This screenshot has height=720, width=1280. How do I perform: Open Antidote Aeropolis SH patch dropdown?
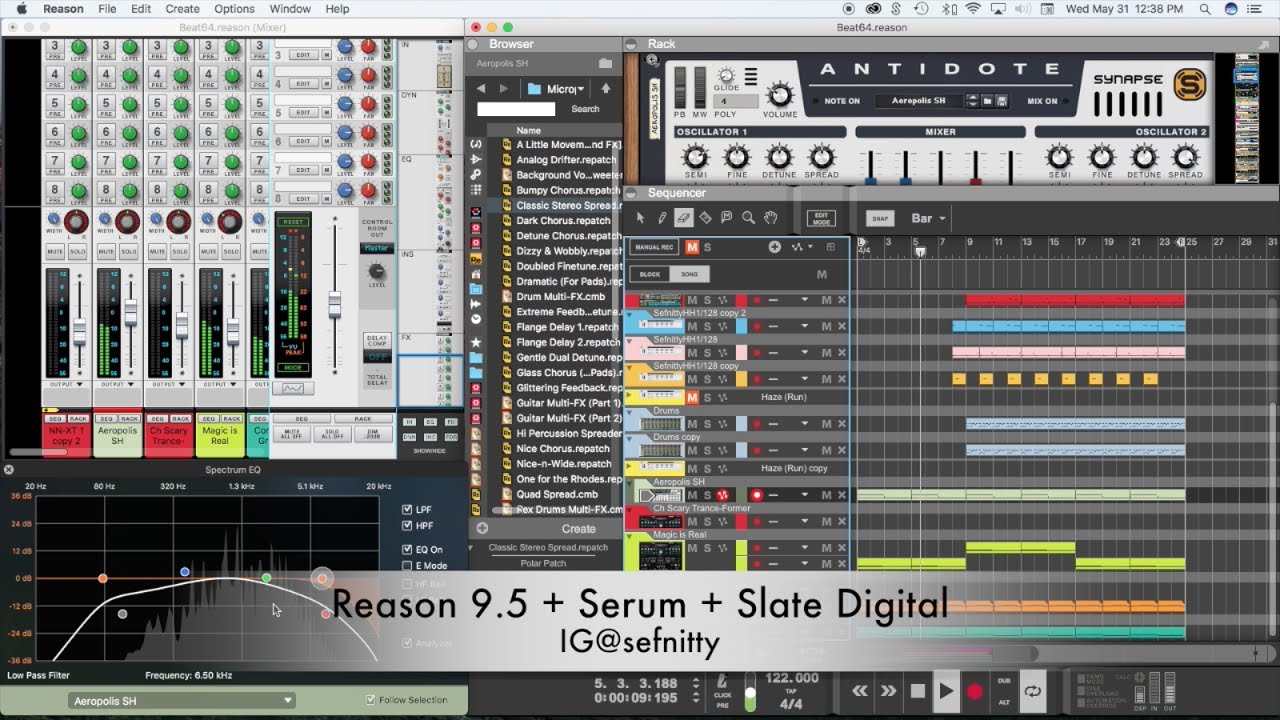tap(920, 101)
